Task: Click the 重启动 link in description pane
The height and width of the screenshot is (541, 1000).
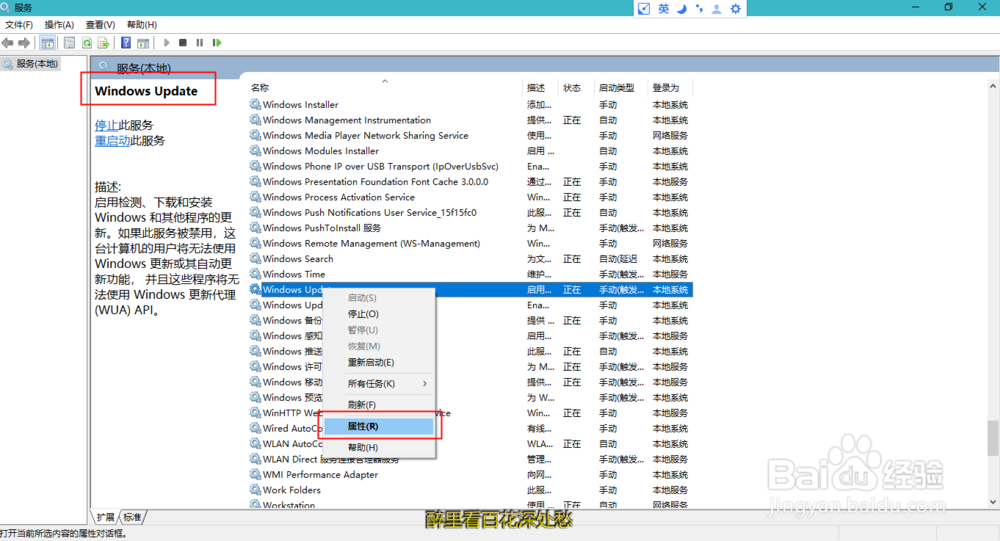Action: coord(112,141)
